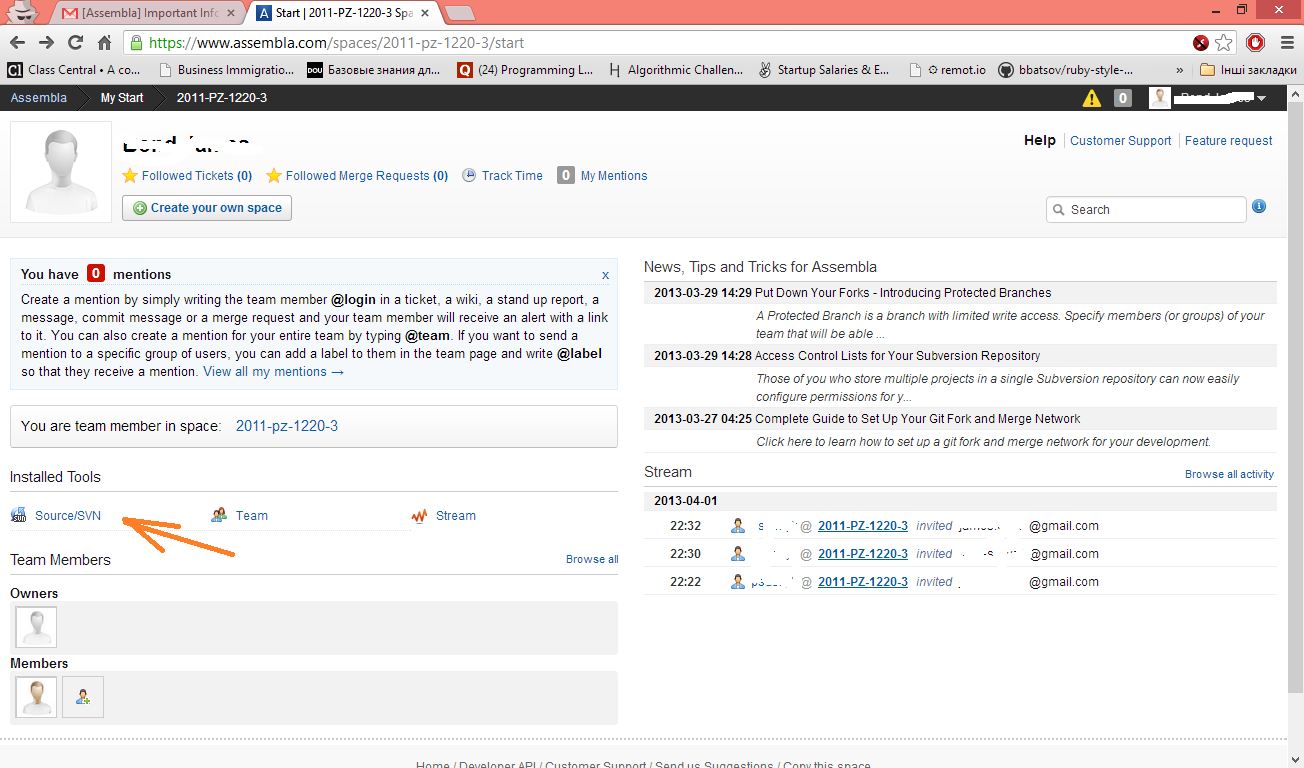Dismiss the mentions box with the x
The width and height of the screenshot is (1304, 768).
tap(605, 275)
